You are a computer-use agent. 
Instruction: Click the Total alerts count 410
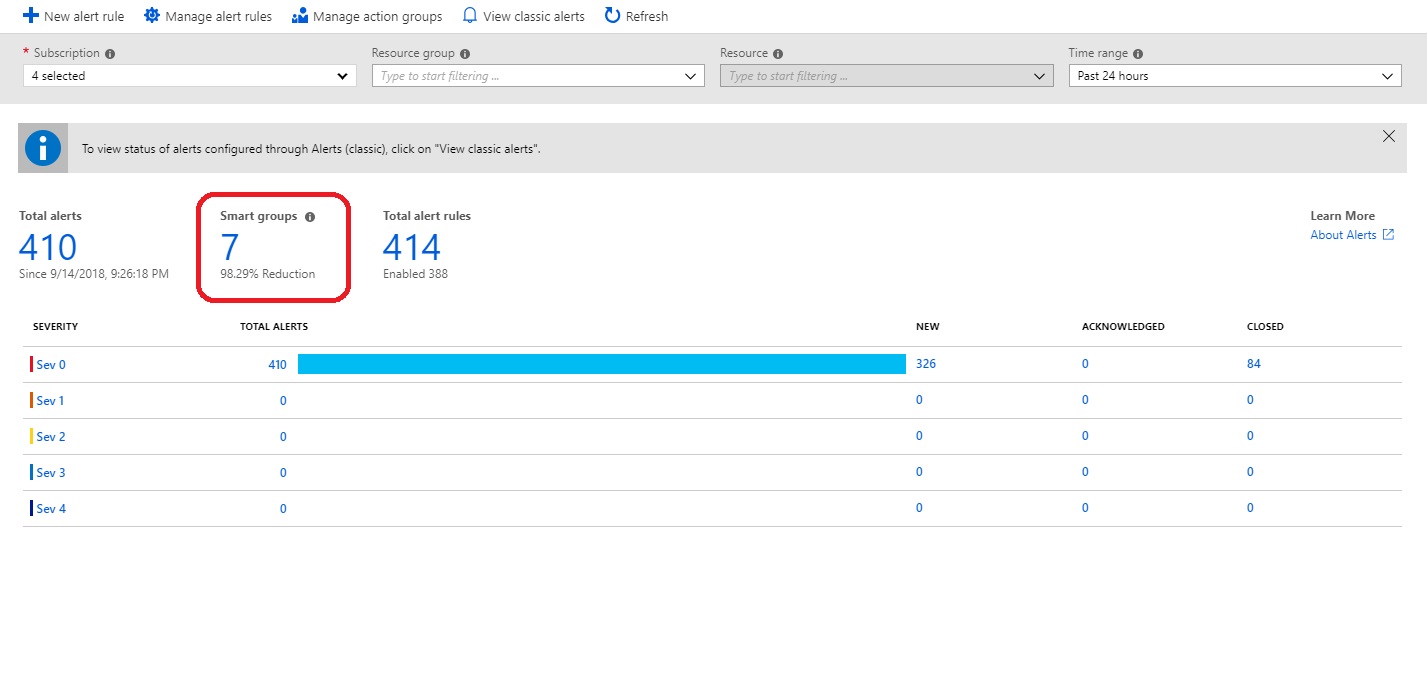tap(48, 247)
